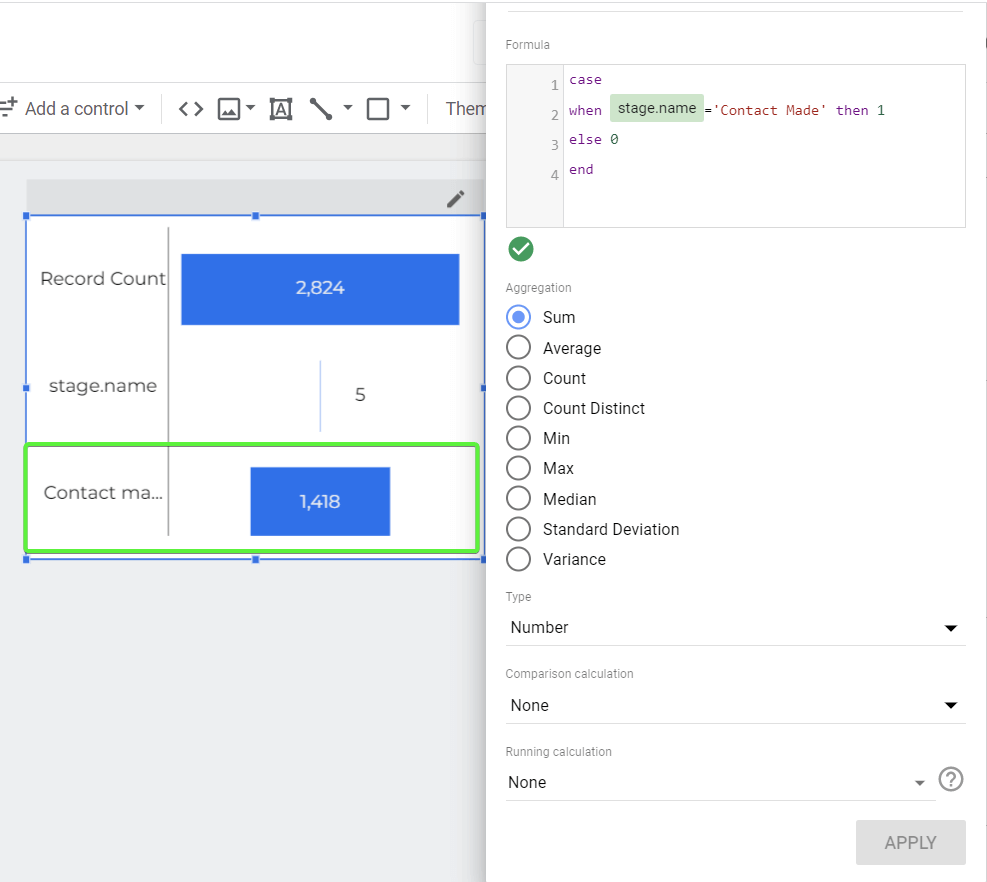Click the 'Contact Made' string in formula
Screen dimensions: 987x882
click(769, 110)
